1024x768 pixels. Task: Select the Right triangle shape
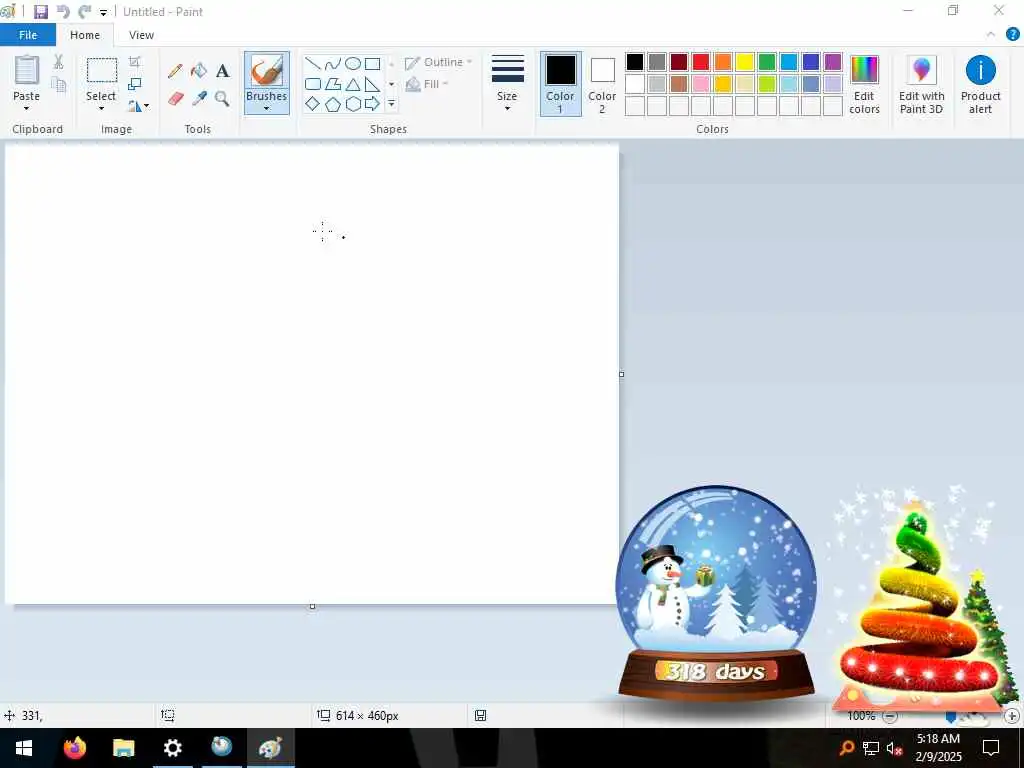click(x=372, y=84)
